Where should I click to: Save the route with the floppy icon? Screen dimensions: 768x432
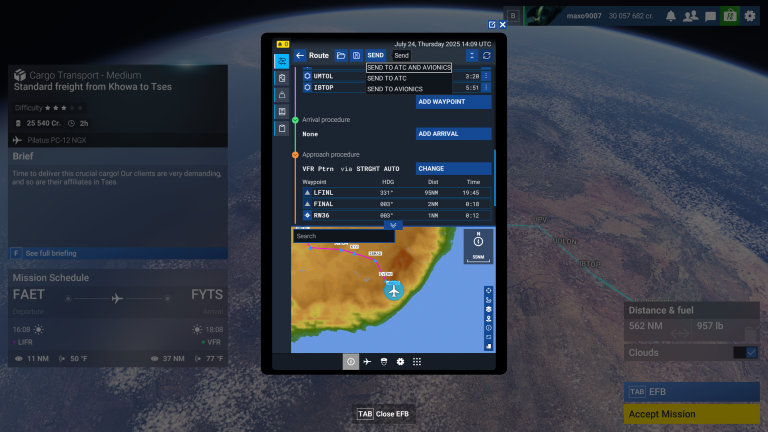(x=356, y=55)
